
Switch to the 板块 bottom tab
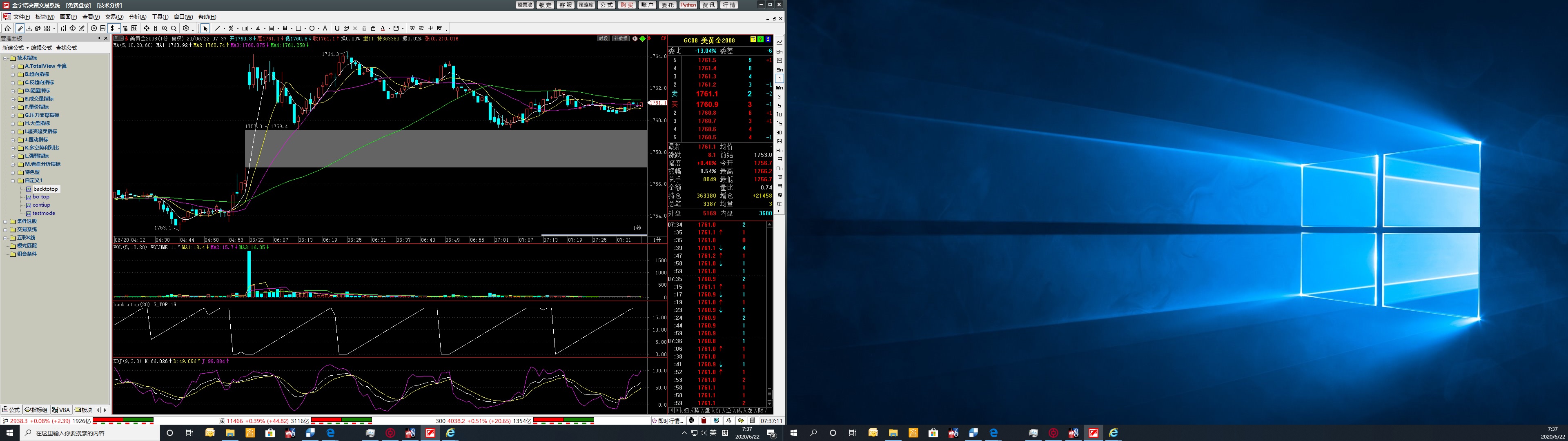[83, 410]
